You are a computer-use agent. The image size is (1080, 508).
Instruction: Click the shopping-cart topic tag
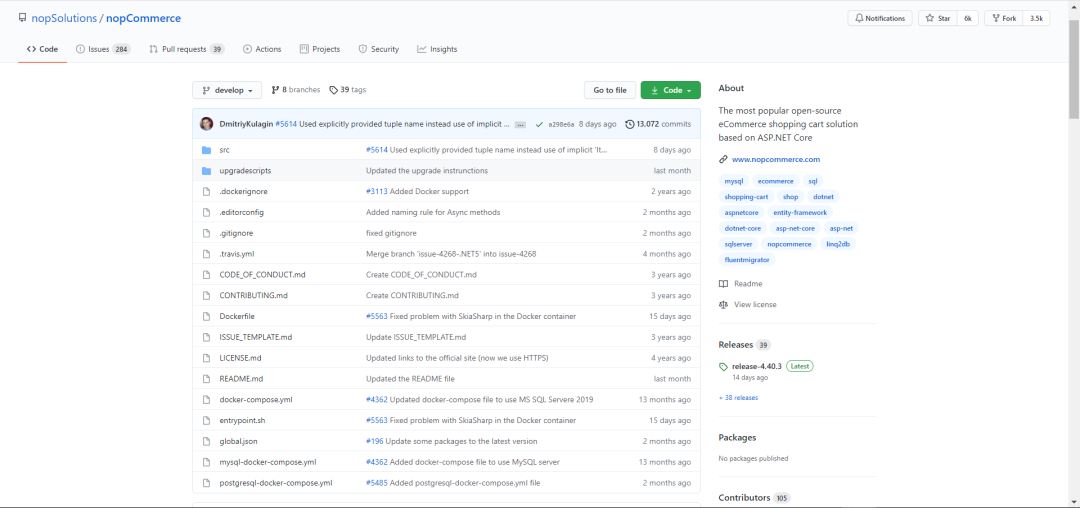tap(746, 197)
